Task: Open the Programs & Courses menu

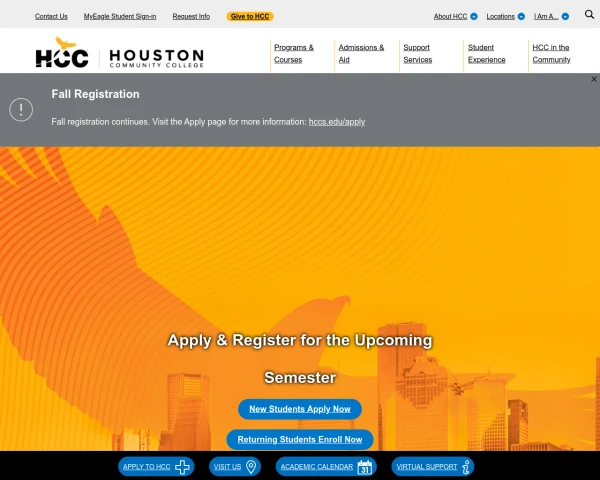Action: 294,54
